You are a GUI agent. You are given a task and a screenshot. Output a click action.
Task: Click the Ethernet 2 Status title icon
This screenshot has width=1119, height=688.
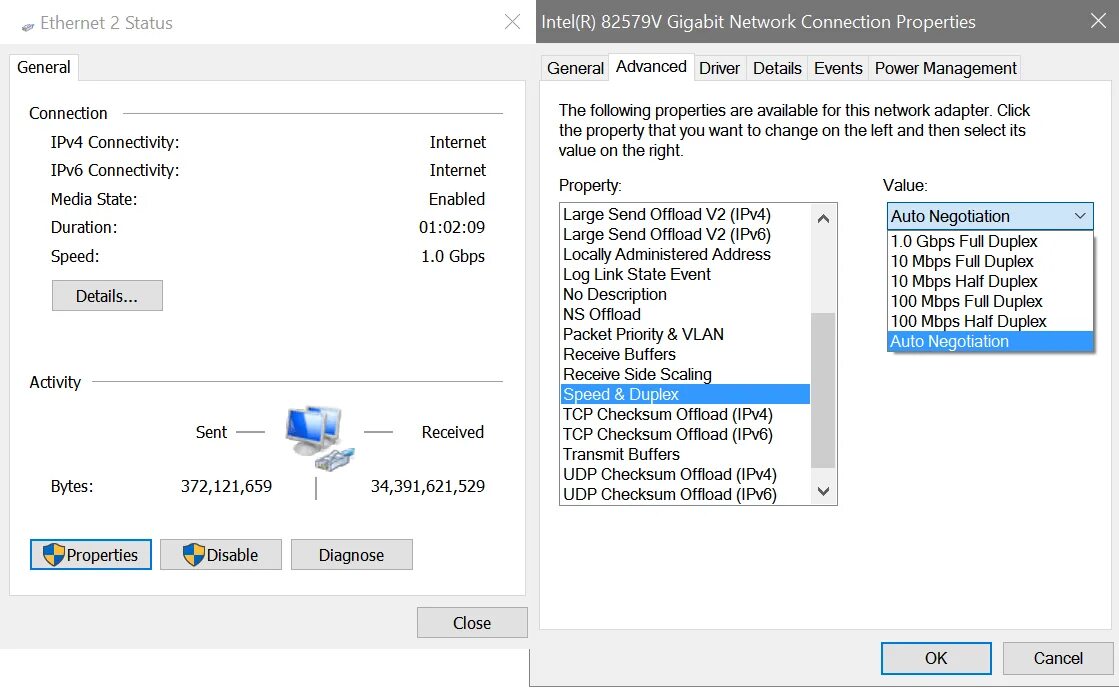pos(28,26)
